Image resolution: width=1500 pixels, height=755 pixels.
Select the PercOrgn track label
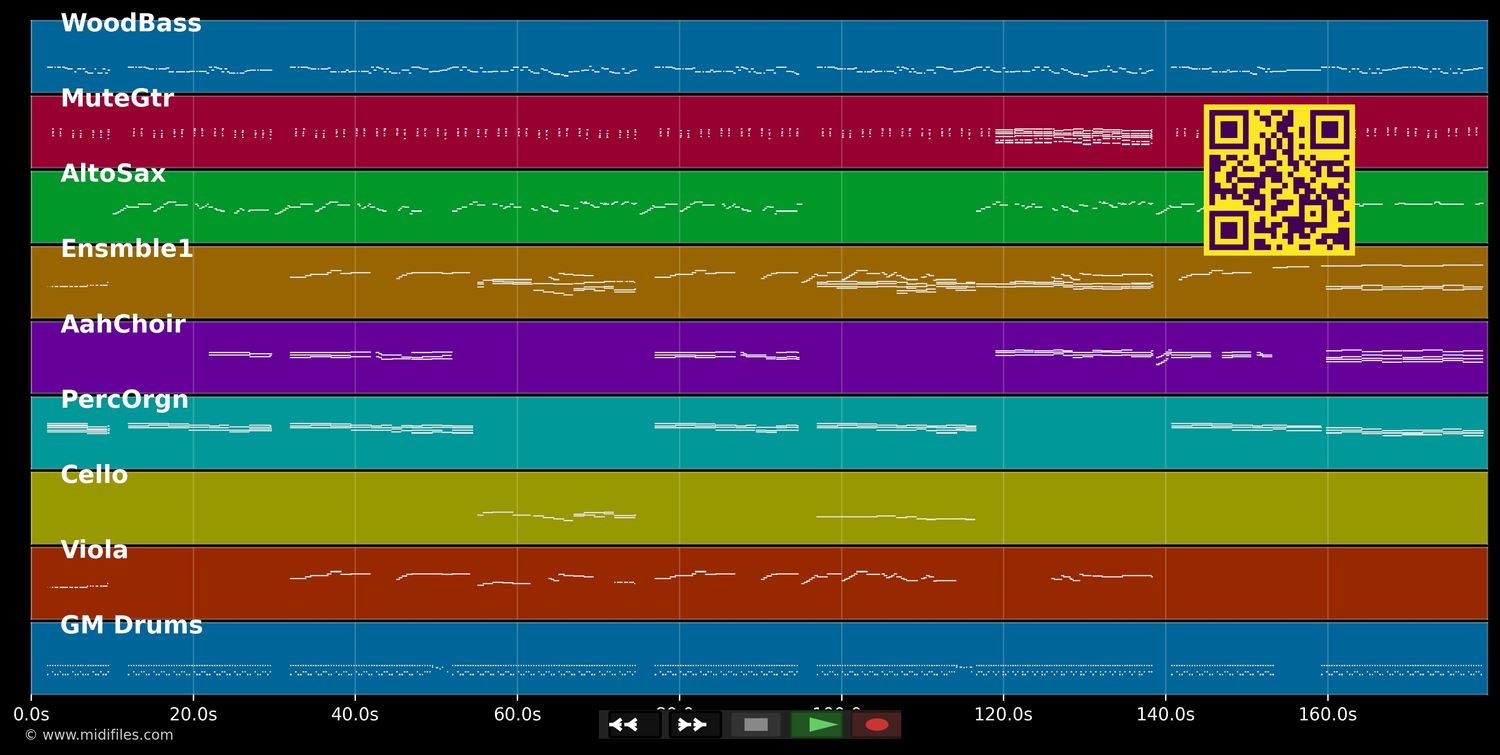[x=124, y=400]
